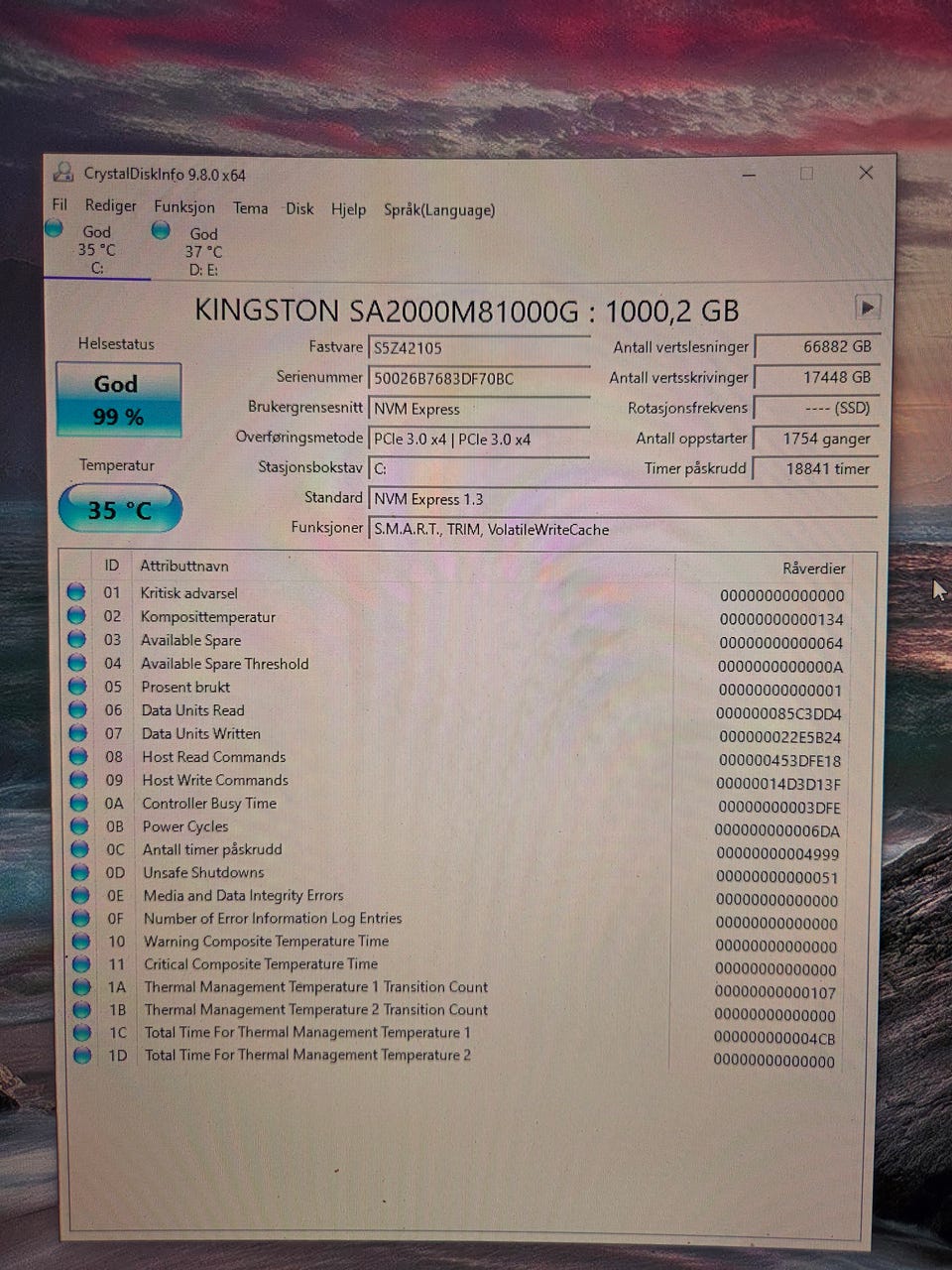Click the Temperatur label
This screenshot has height=1270, width=952.
pyautogui.click(x=117, y=464)
